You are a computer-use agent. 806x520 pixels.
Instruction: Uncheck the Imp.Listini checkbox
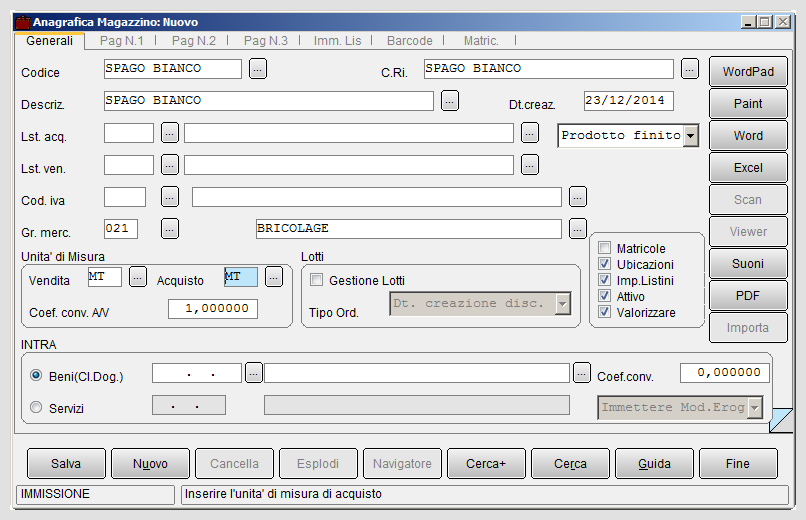pyautogui.click(x=604, y=280)
